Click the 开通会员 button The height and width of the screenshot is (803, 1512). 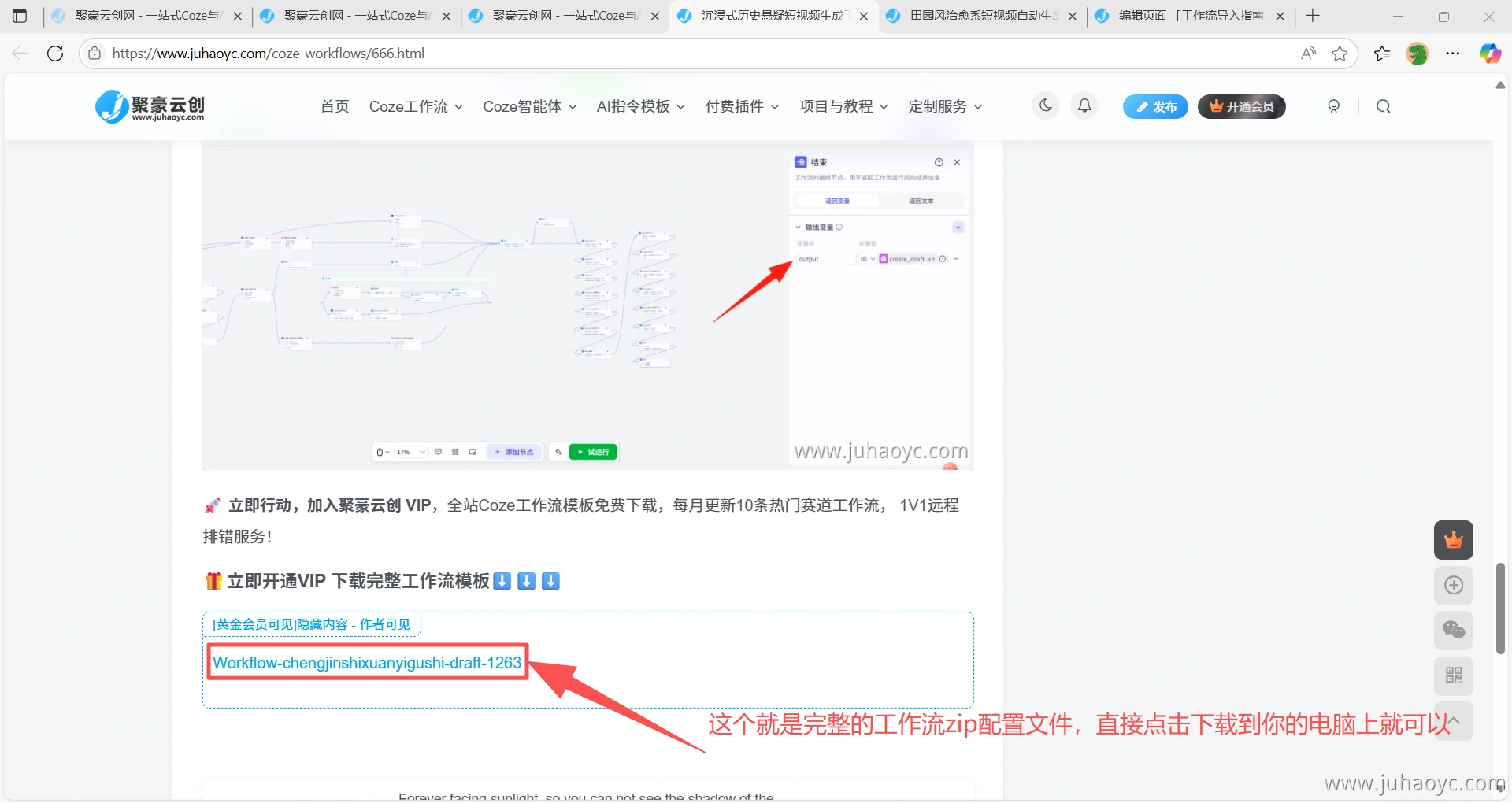pyautogui.click(x=1241, y=106)
